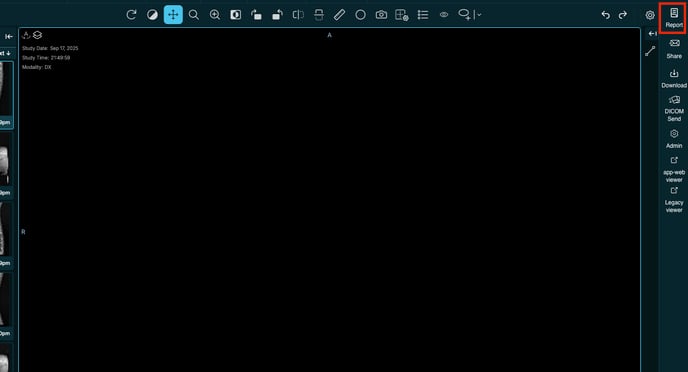The height and width of the screenshot is (372, 688).
Task: Open viewer settings gear icon
Action: 650,15
